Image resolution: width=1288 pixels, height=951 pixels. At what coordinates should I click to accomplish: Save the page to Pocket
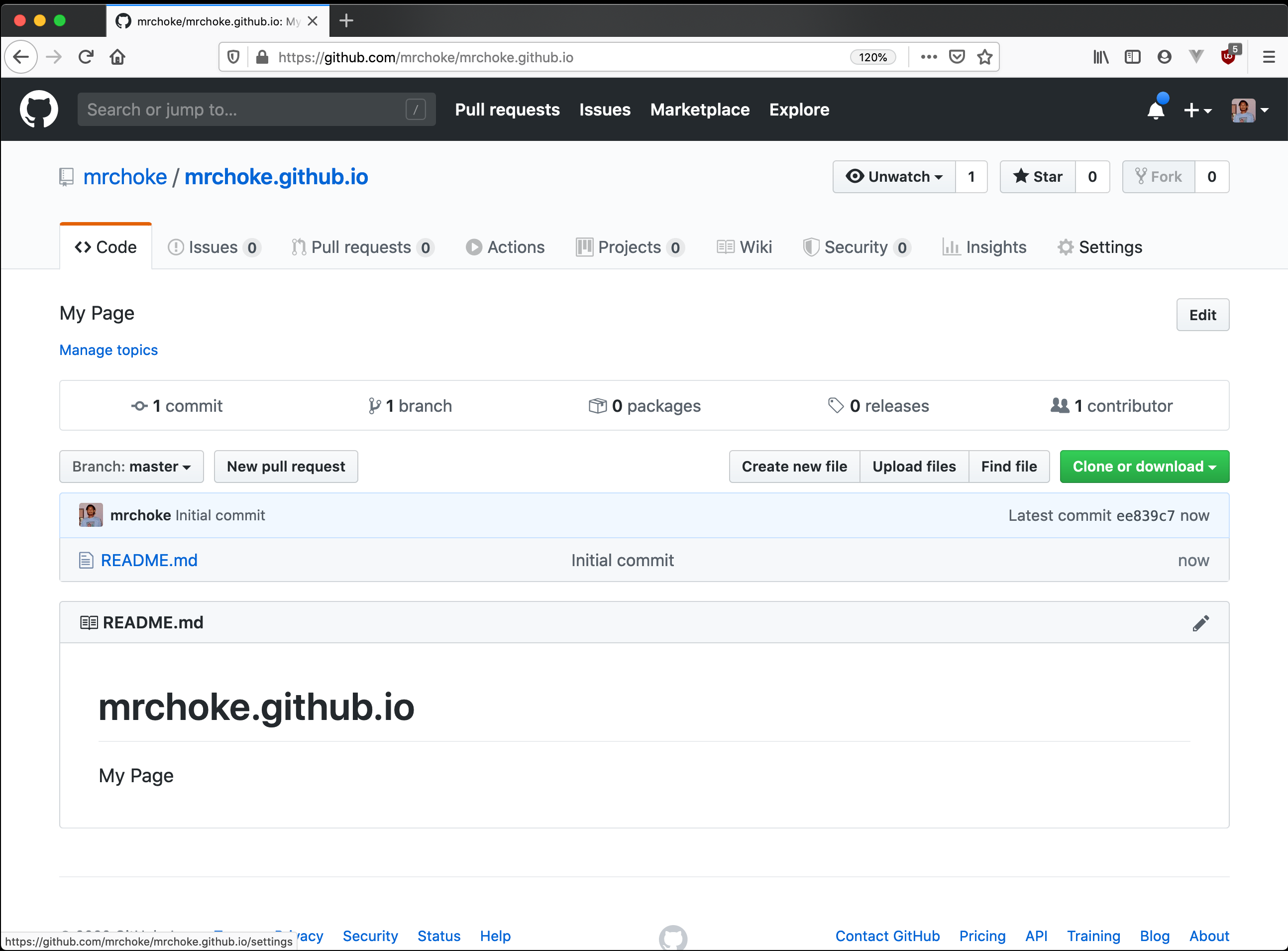tap(957, 56)
